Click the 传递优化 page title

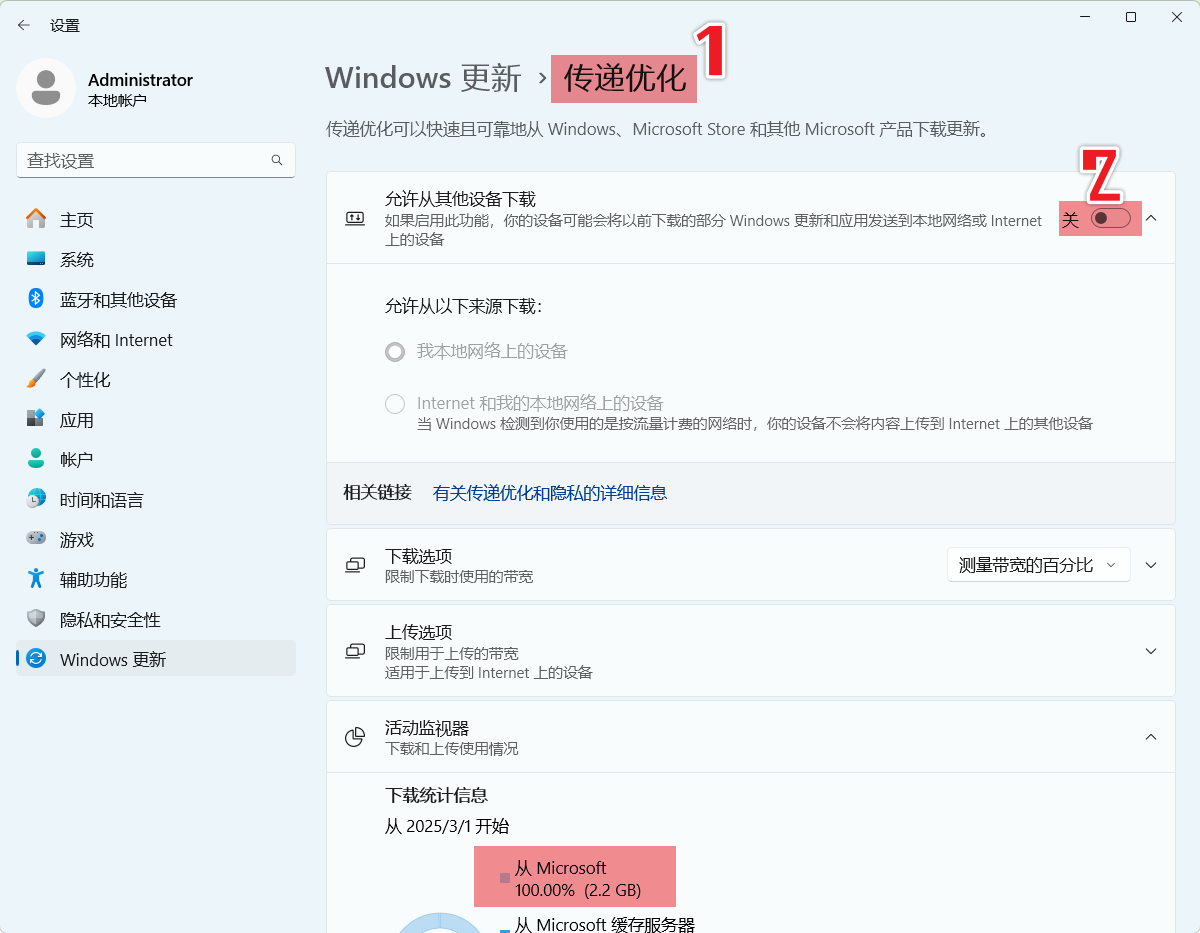pos(624,78)
